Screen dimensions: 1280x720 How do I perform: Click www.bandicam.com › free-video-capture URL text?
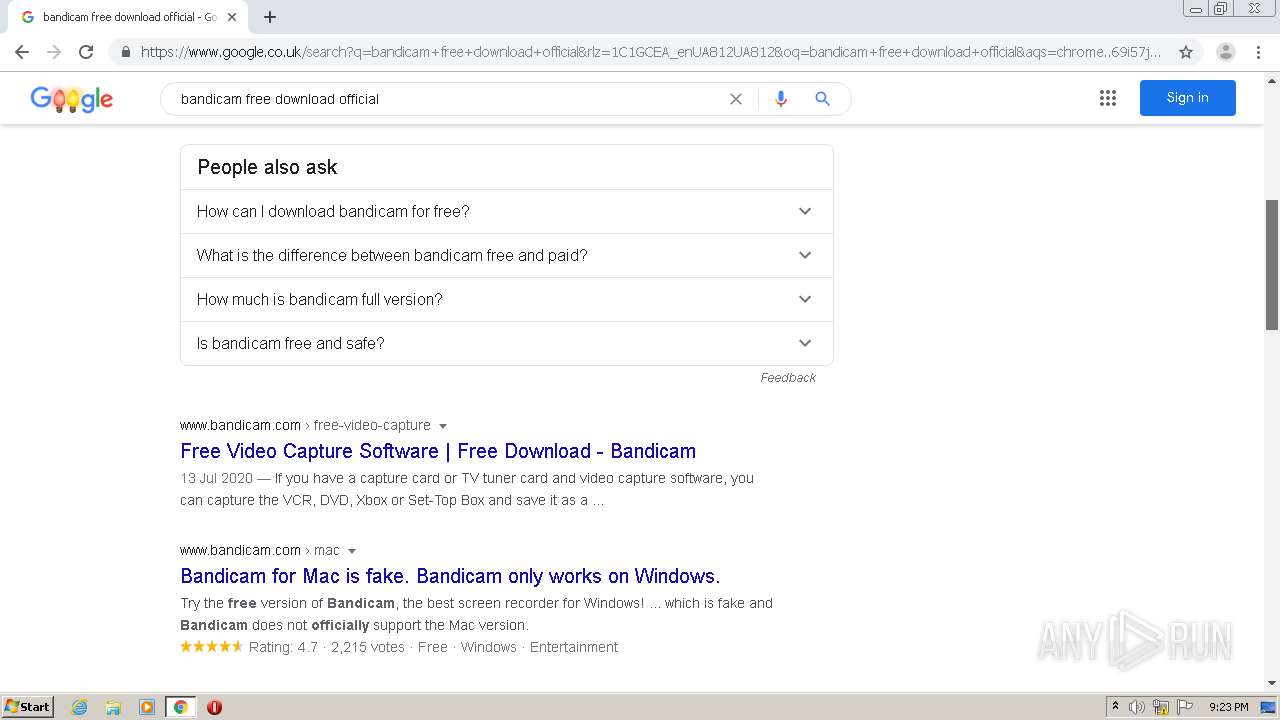coord(305,425)
